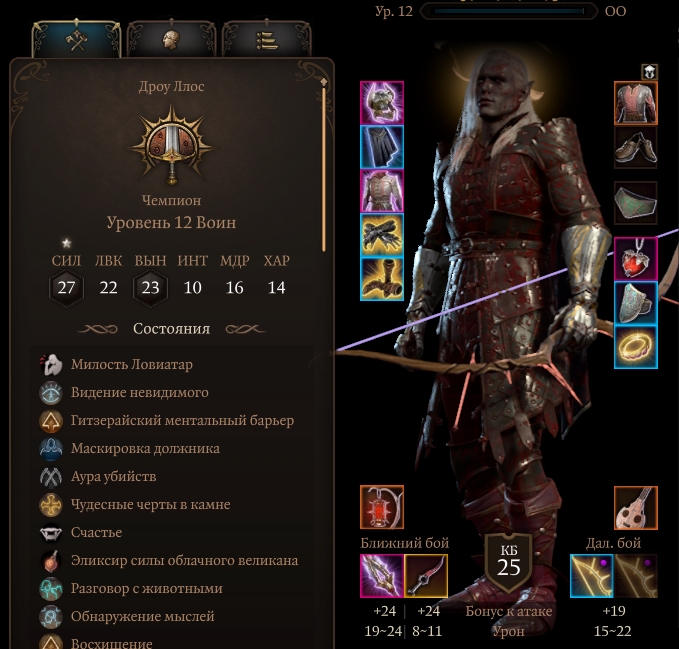Image resolution: width=679 pixels, height=649 pixels.
Task: Open the crossed axes equipment tab
Action: 76,40
